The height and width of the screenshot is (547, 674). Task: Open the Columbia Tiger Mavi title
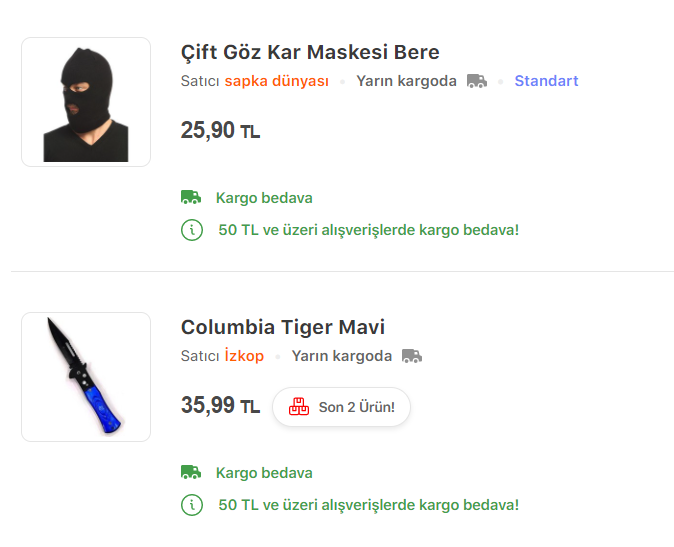(x=282, y=327)
